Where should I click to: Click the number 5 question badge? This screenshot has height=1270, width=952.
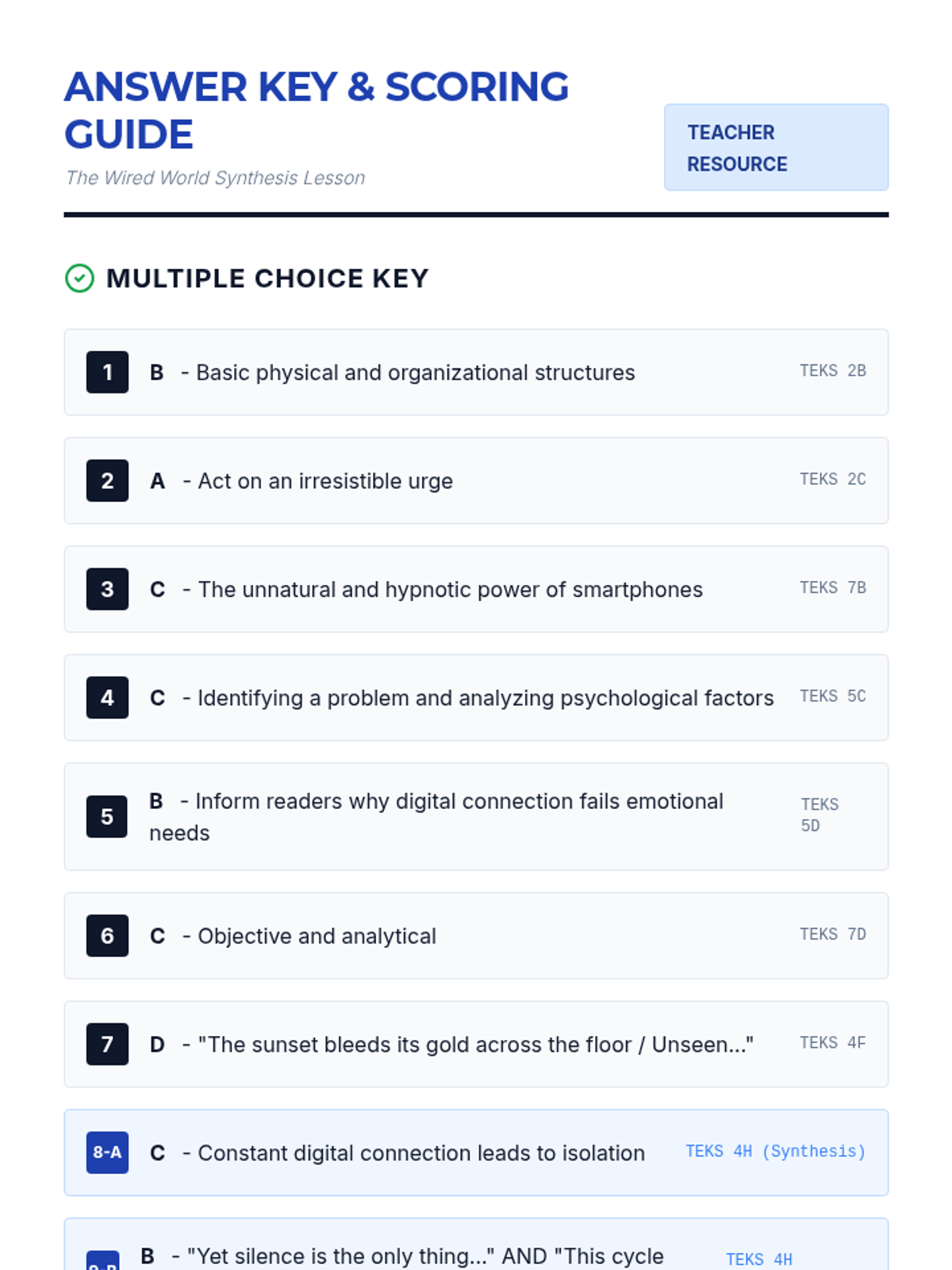pyautogui.click(x=107, y=817)
